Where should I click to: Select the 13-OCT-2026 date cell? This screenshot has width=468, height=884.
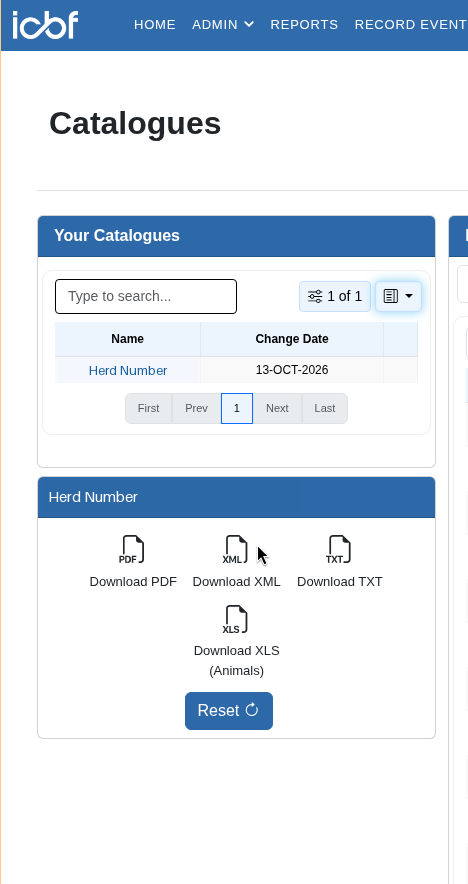pyautogui.click(x=292, y=370)
